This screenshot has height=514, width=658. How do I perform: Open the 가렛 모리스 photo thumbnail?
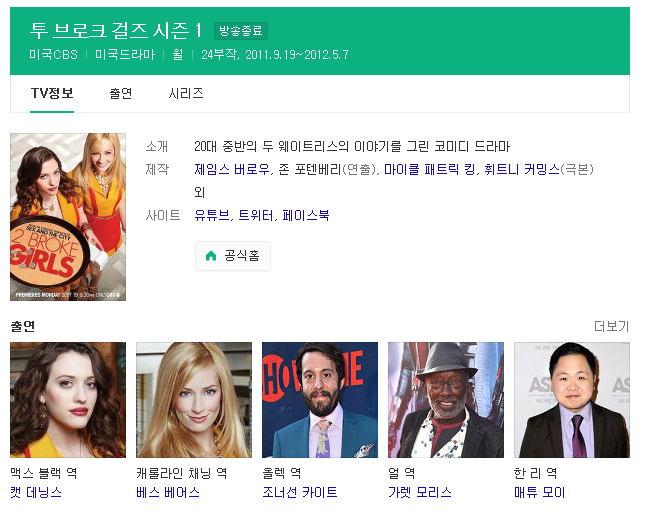click(446, 400)
